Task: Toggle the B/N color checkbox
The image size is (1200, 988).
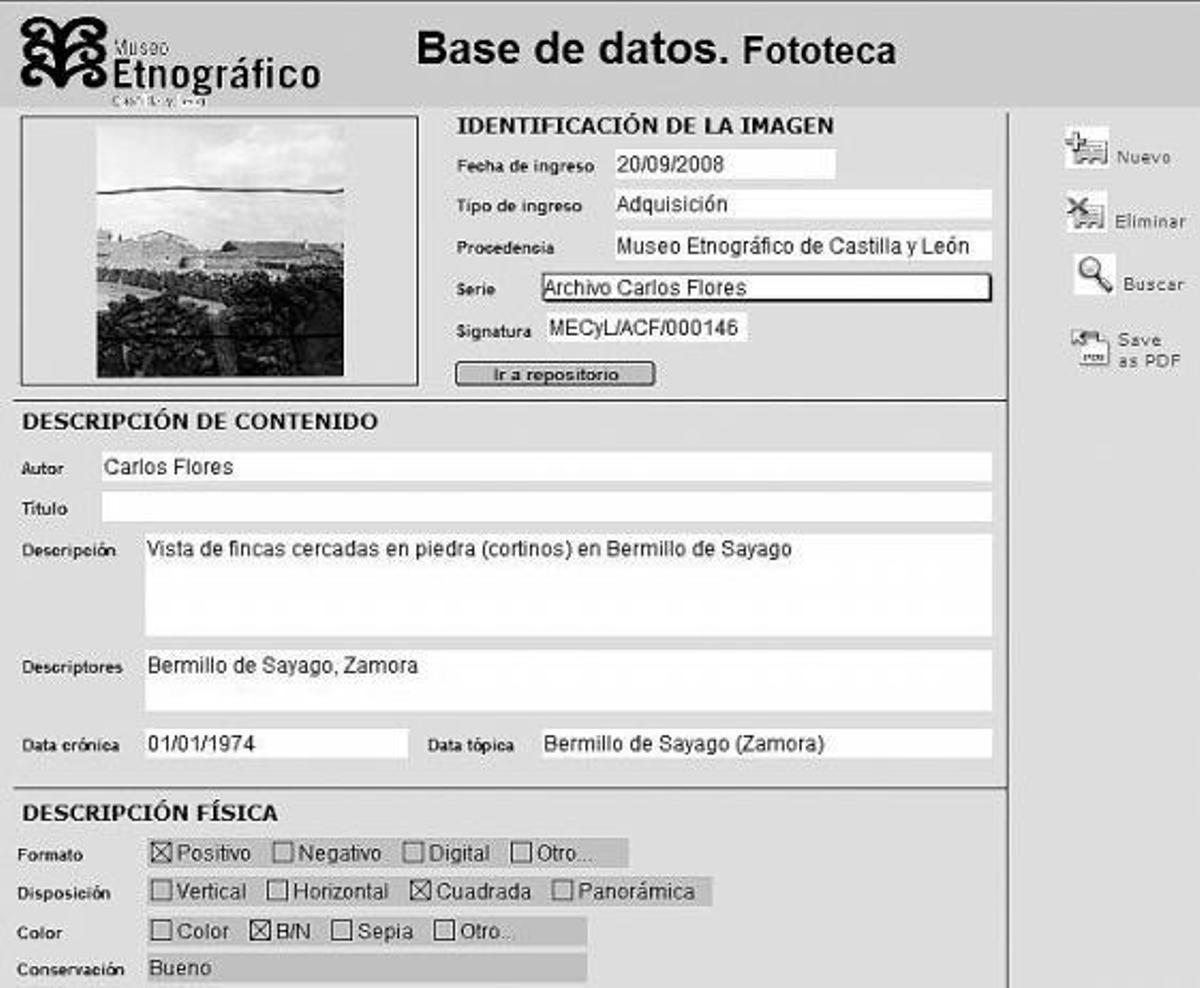Action: [x=260, y=931]
